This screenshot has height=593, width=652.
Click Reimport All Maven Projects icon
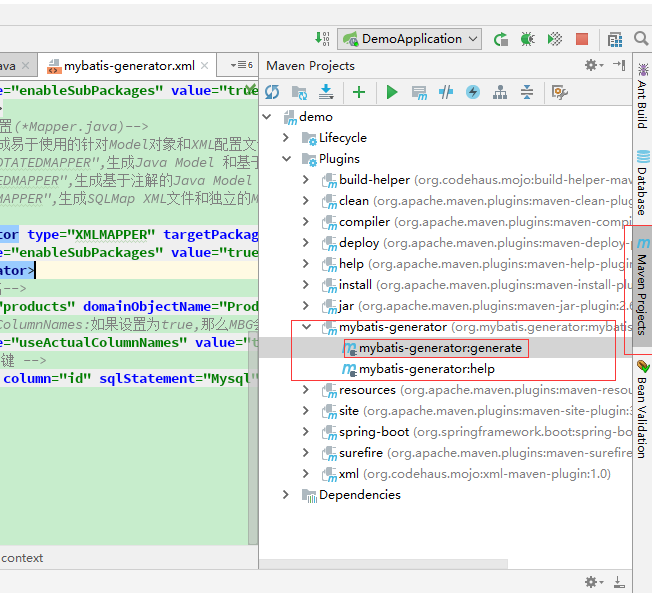[x=272, y=92]
